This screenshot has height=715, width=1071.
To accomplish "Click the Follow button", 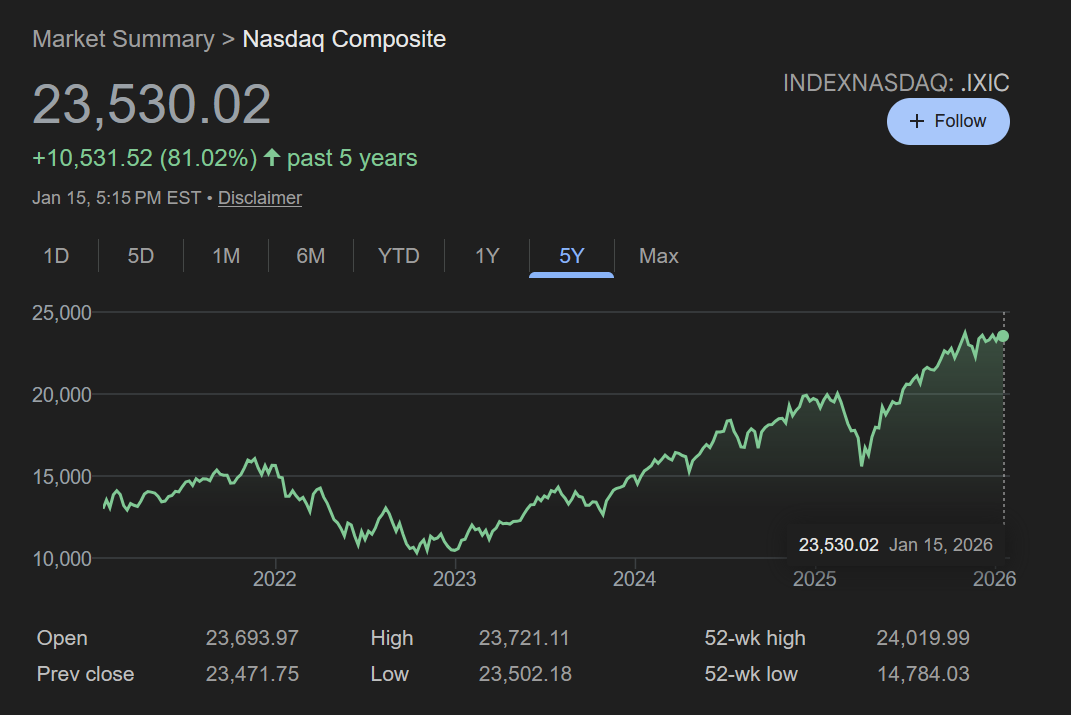I will [x=947, y=121].
